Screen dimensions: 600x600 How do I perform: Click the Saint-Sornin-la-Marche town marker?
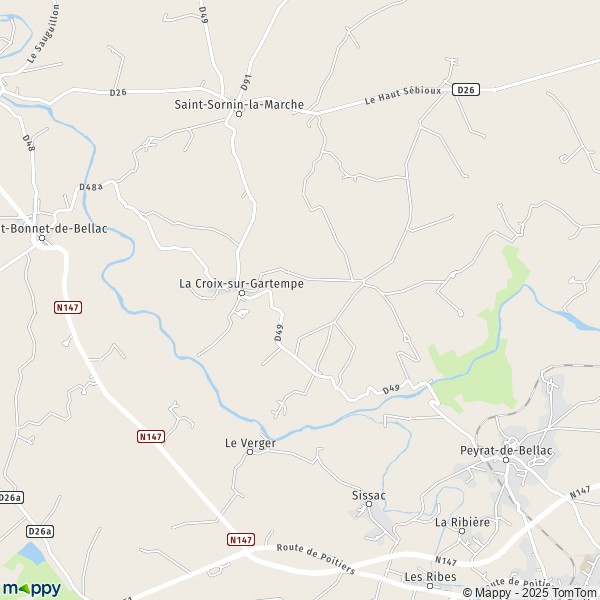click(x=239, y=114)
